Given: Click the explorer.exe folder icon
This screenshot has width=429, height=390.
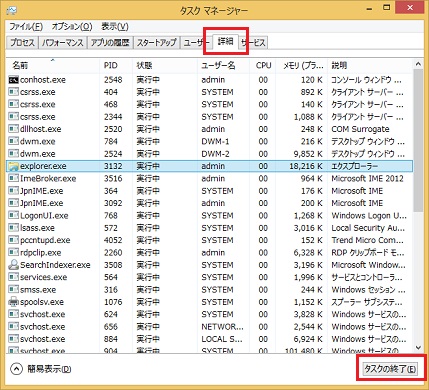Looking at the screenshot, I should [13, 166].
